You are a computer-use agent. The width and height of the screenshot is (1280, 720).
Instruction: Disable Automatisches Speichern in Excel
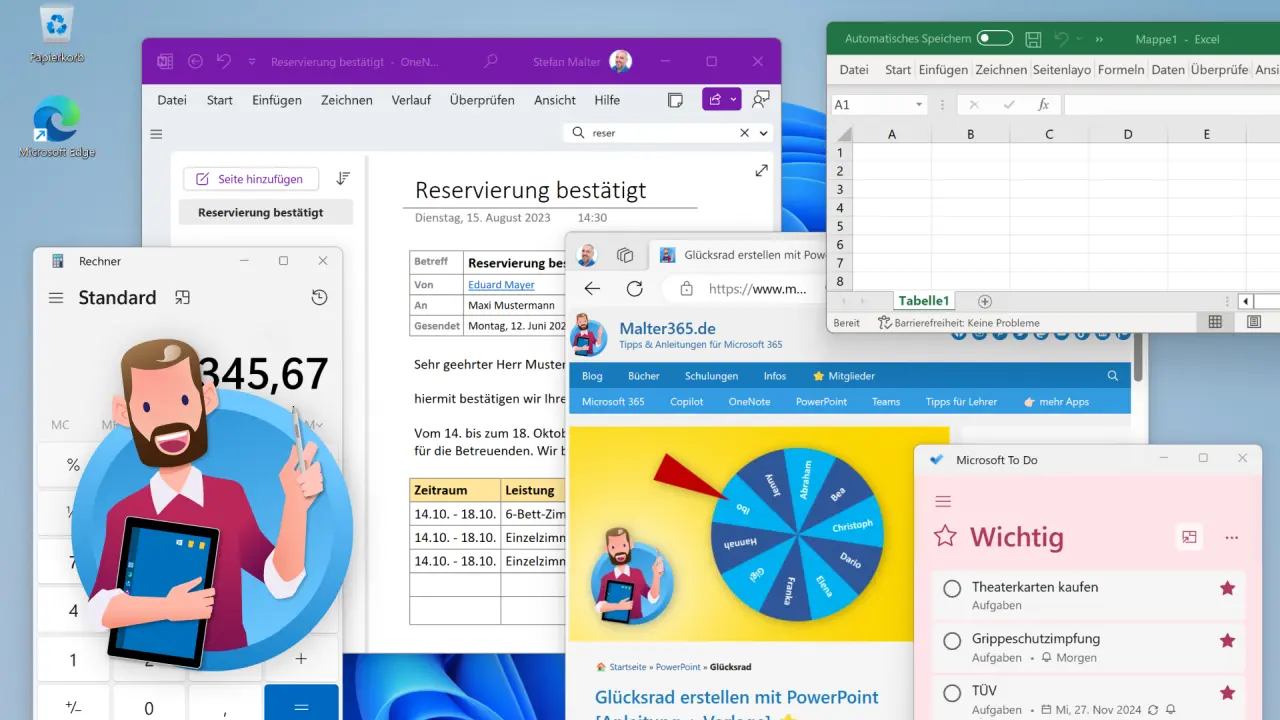(993, 37)
